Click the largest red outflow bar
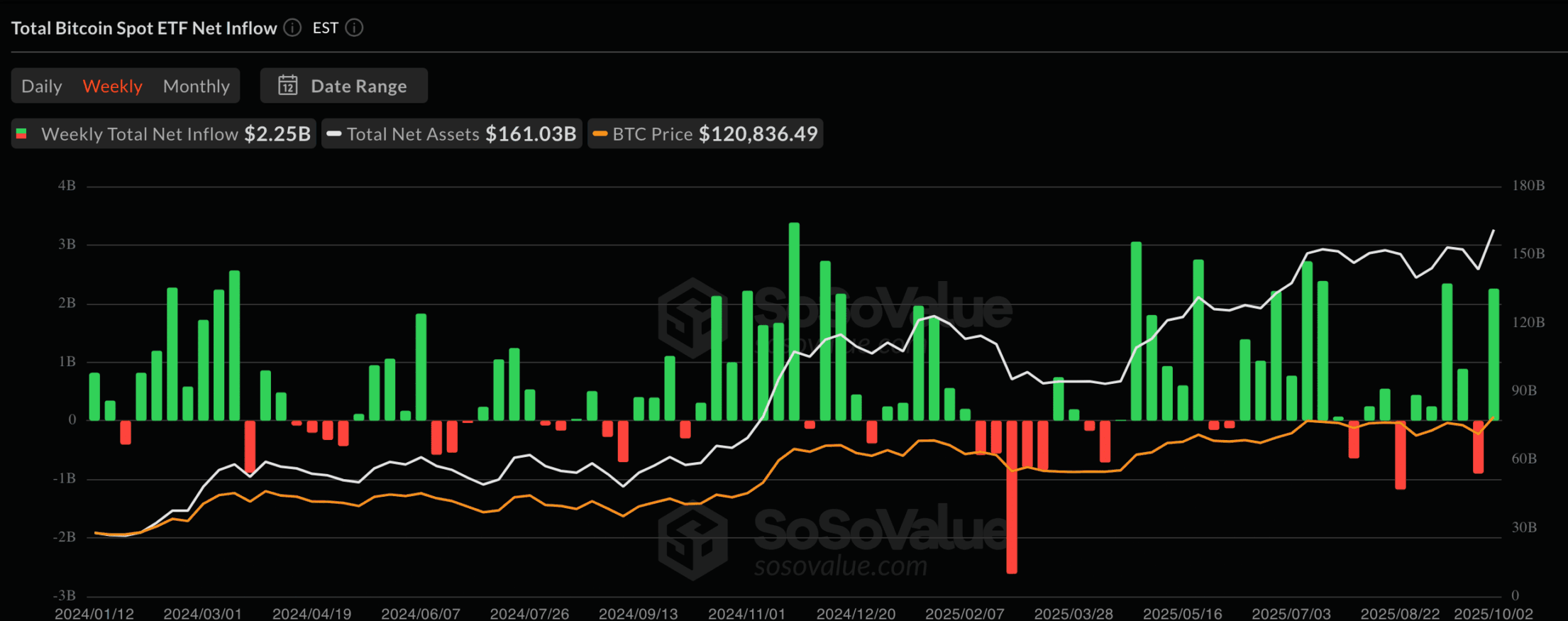This screenshot has height=621, width=1568. [1012, 497]
